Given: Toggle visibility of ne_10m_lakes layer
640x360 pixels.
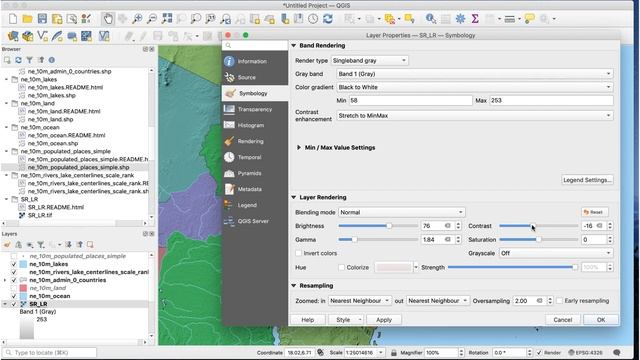Looking at the screenshot, I should tap(14, 264).
